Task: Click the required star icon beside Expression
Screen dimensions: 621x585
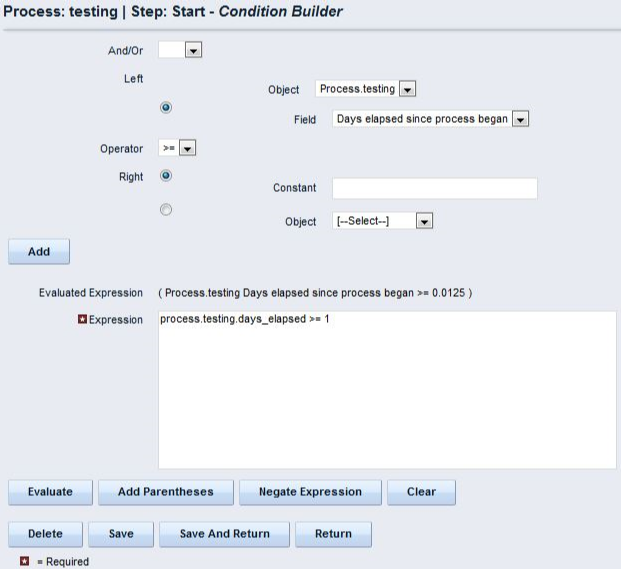Action: coord(83,320)
